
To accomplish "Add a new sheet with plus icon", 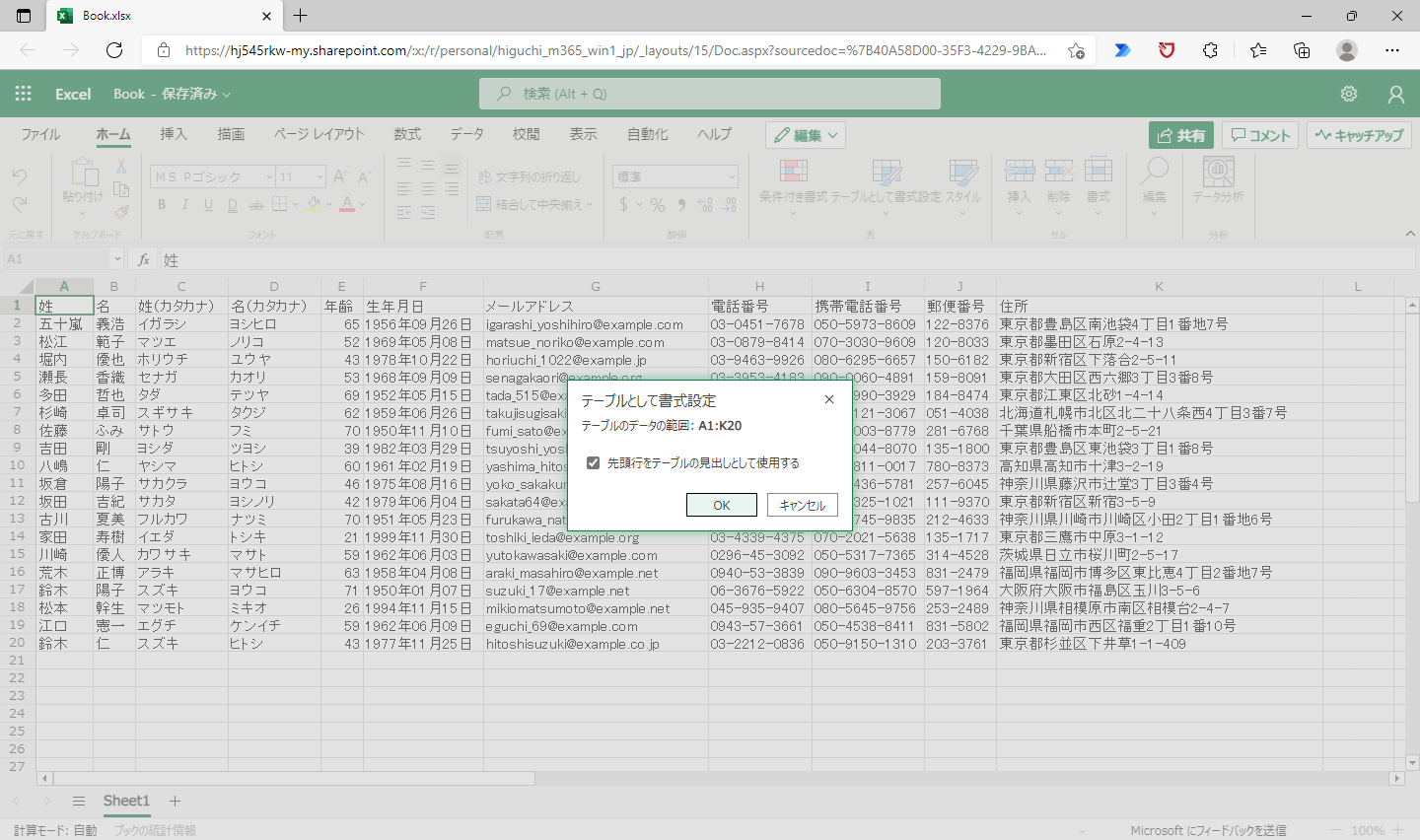I will (175, 801).
